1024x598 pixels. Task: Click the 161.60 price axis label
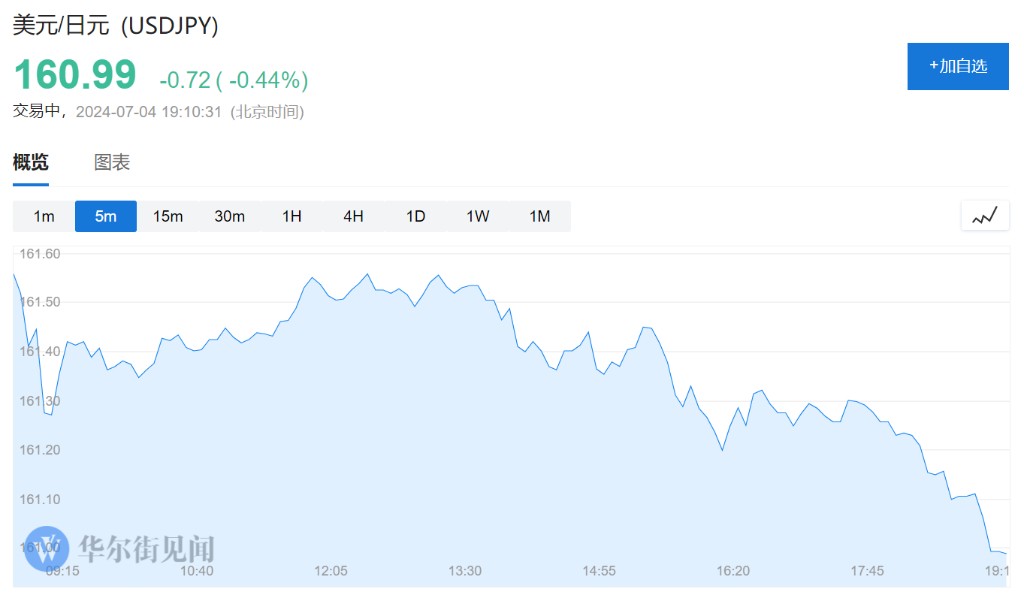coord(41,254)
